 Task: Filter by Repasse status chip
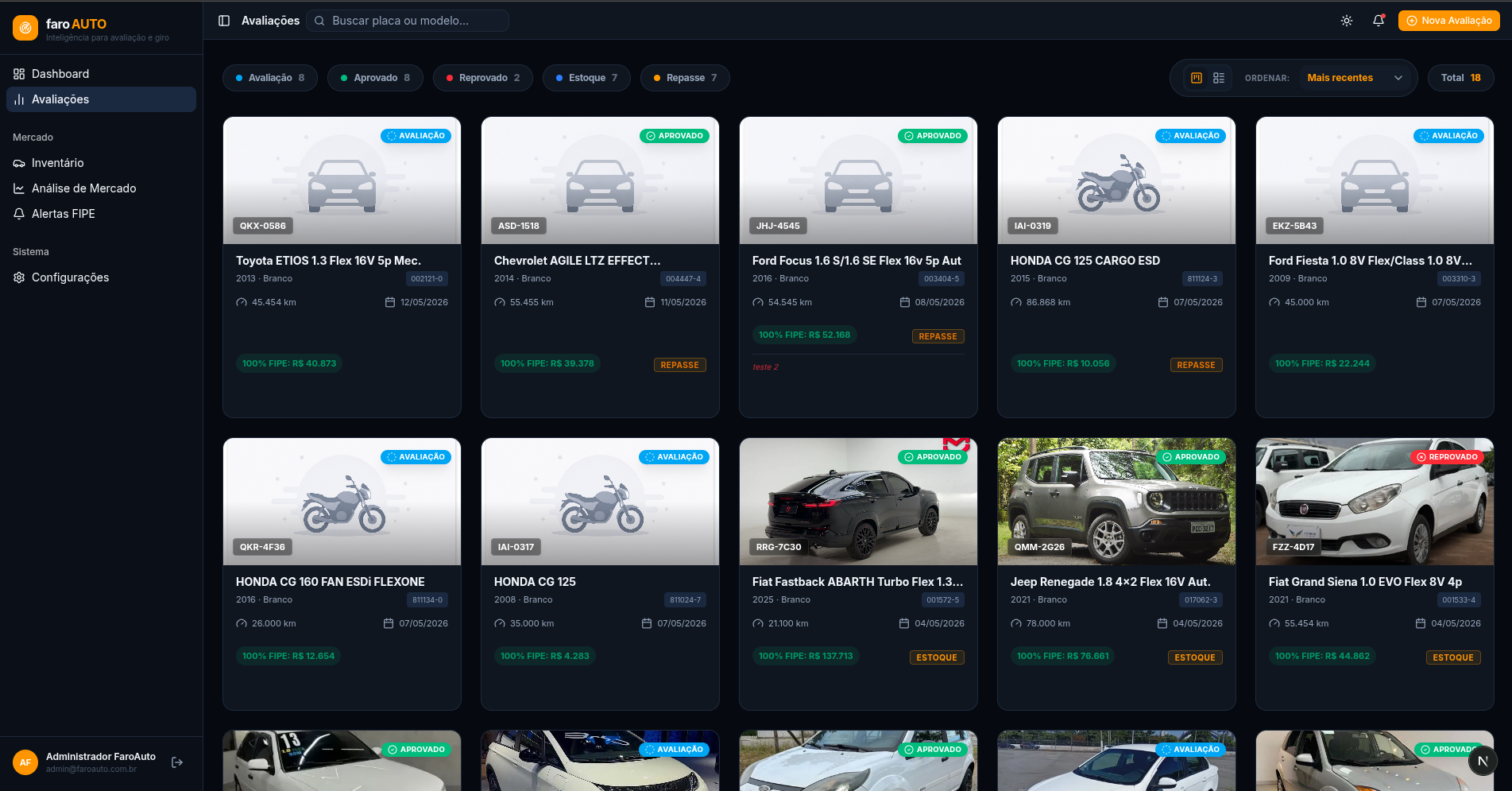685,78
